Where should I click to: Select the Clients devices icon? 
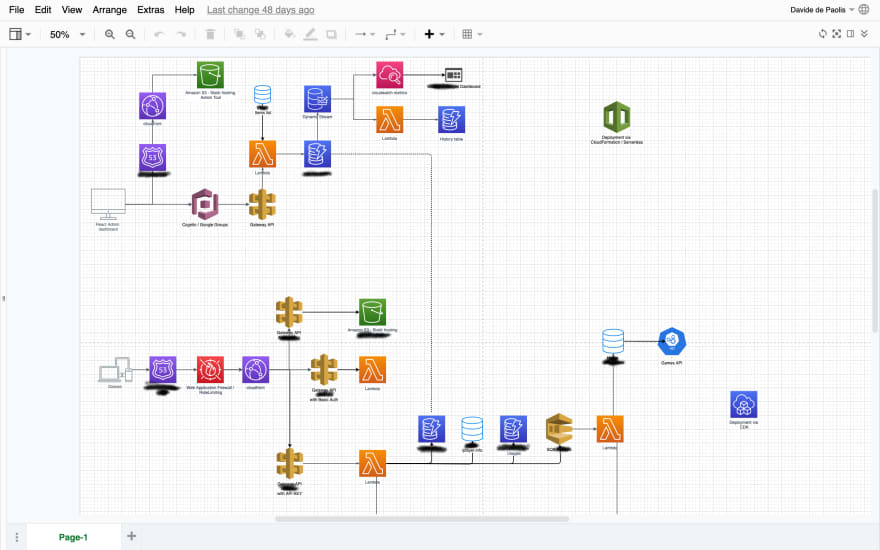coord(115,370)
